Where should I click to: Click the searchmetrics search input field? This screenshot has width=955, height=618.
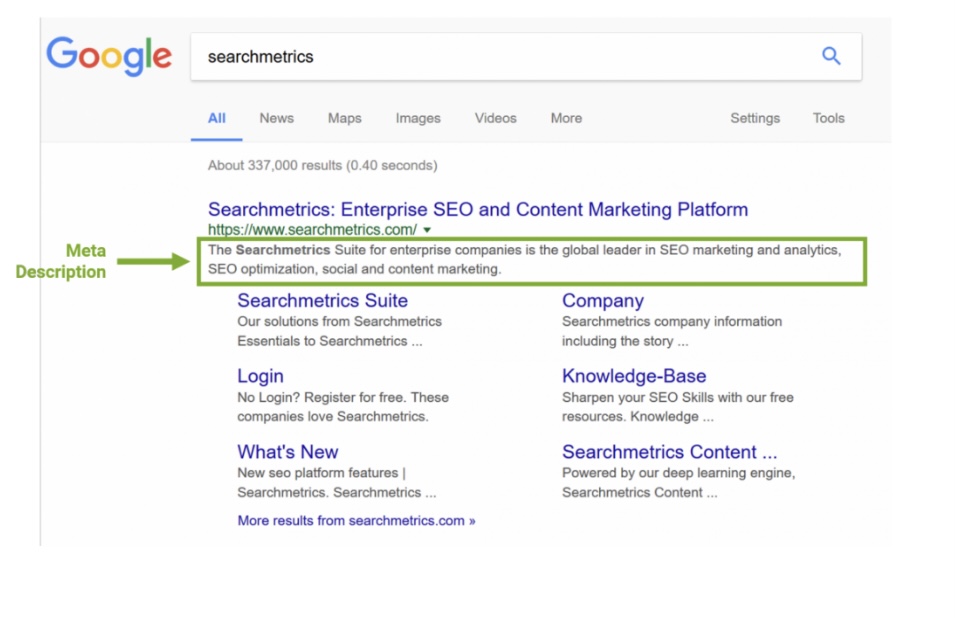point(500,57)
